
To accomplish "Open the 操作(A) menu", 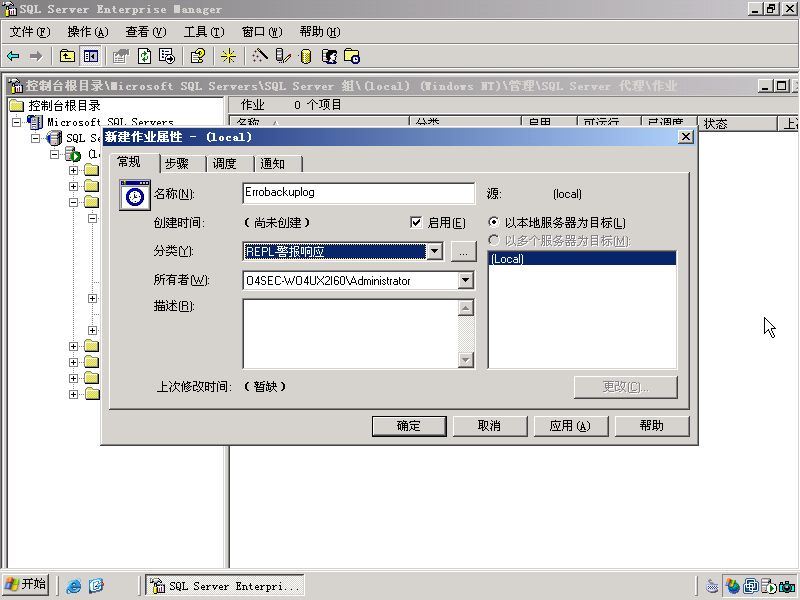I will pyautogui.click(x=88, y=32).
